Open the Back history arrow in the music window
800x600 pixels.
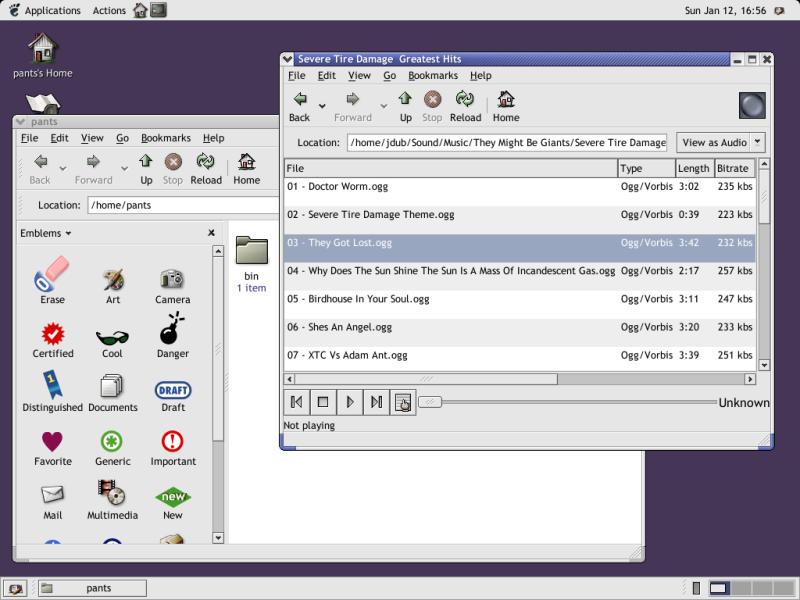coord(322,105)
